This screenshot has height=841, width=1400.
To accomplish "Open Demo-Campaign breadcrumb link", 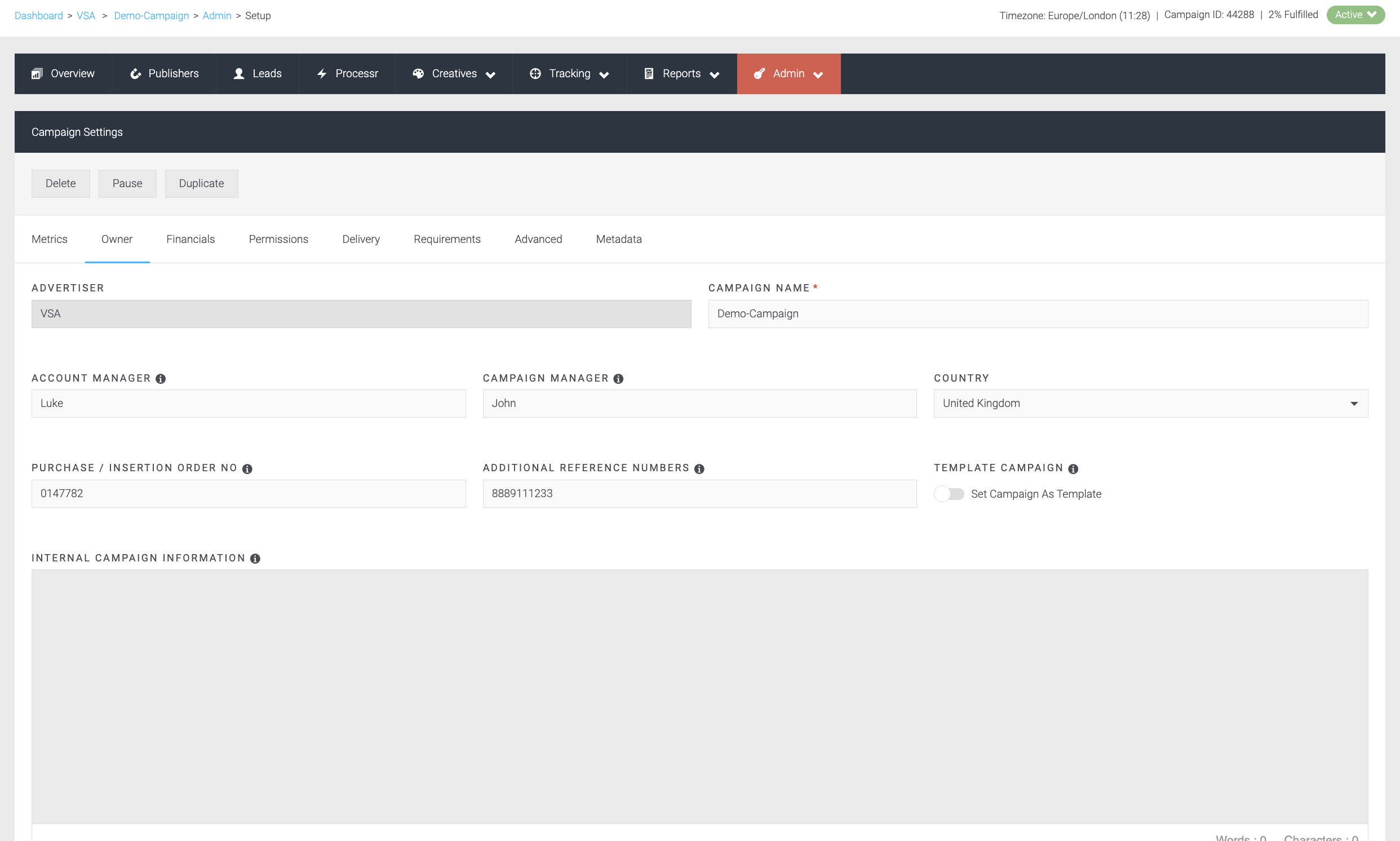I will tap(151, 16).
